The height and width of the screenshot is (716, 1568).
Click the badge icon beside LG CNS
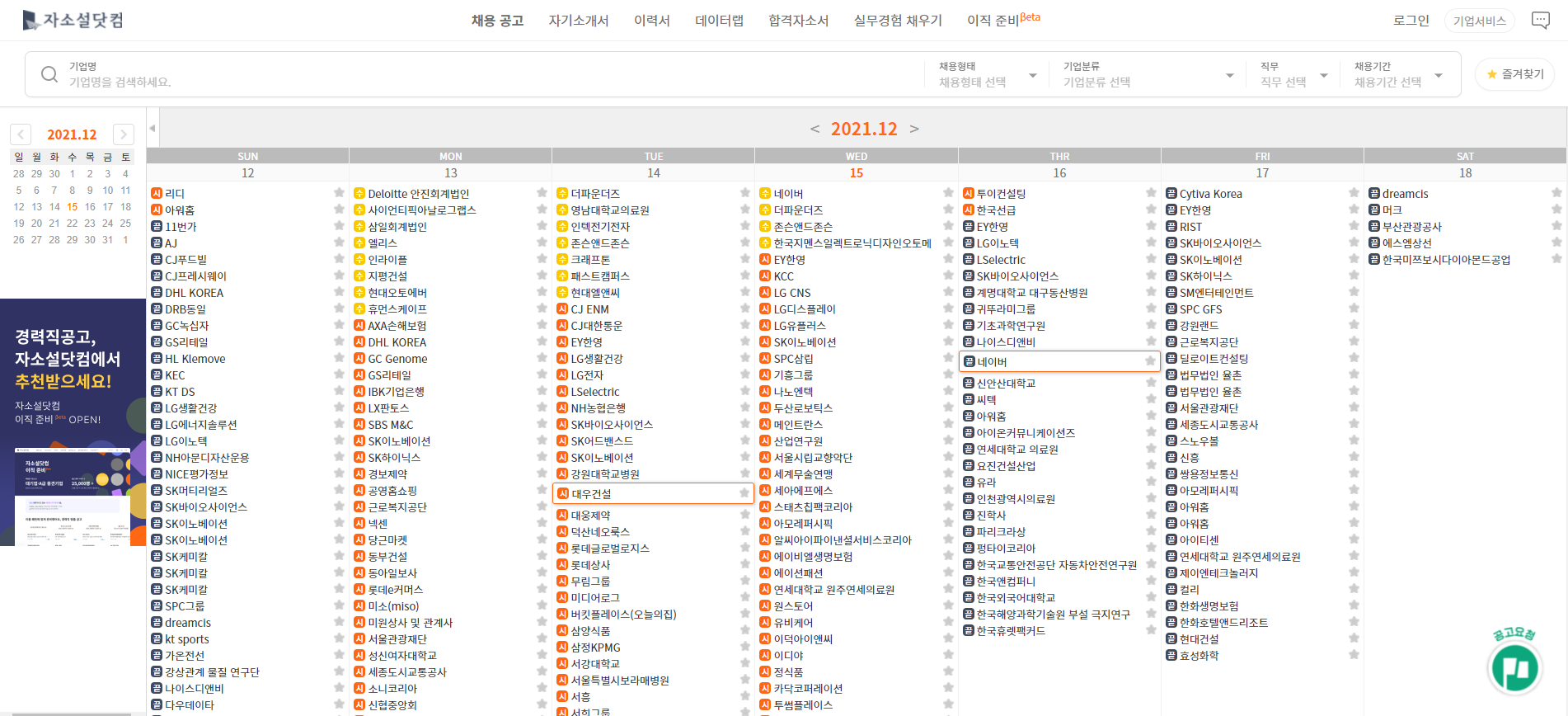pyautogui.click(x=765, y=292)
